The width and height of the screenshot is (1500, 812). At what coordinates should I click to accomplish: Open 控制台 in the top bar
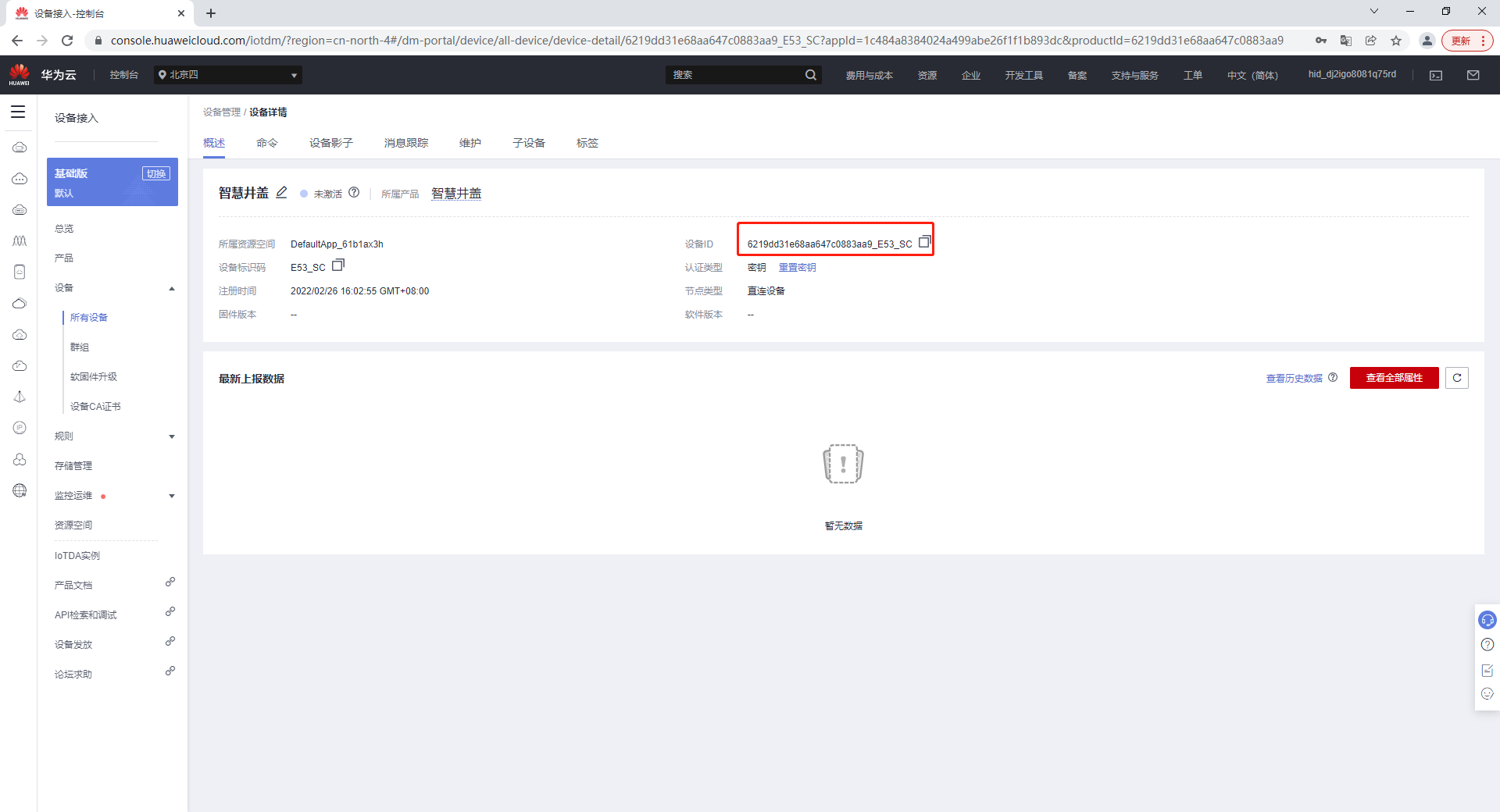(124, 75)
